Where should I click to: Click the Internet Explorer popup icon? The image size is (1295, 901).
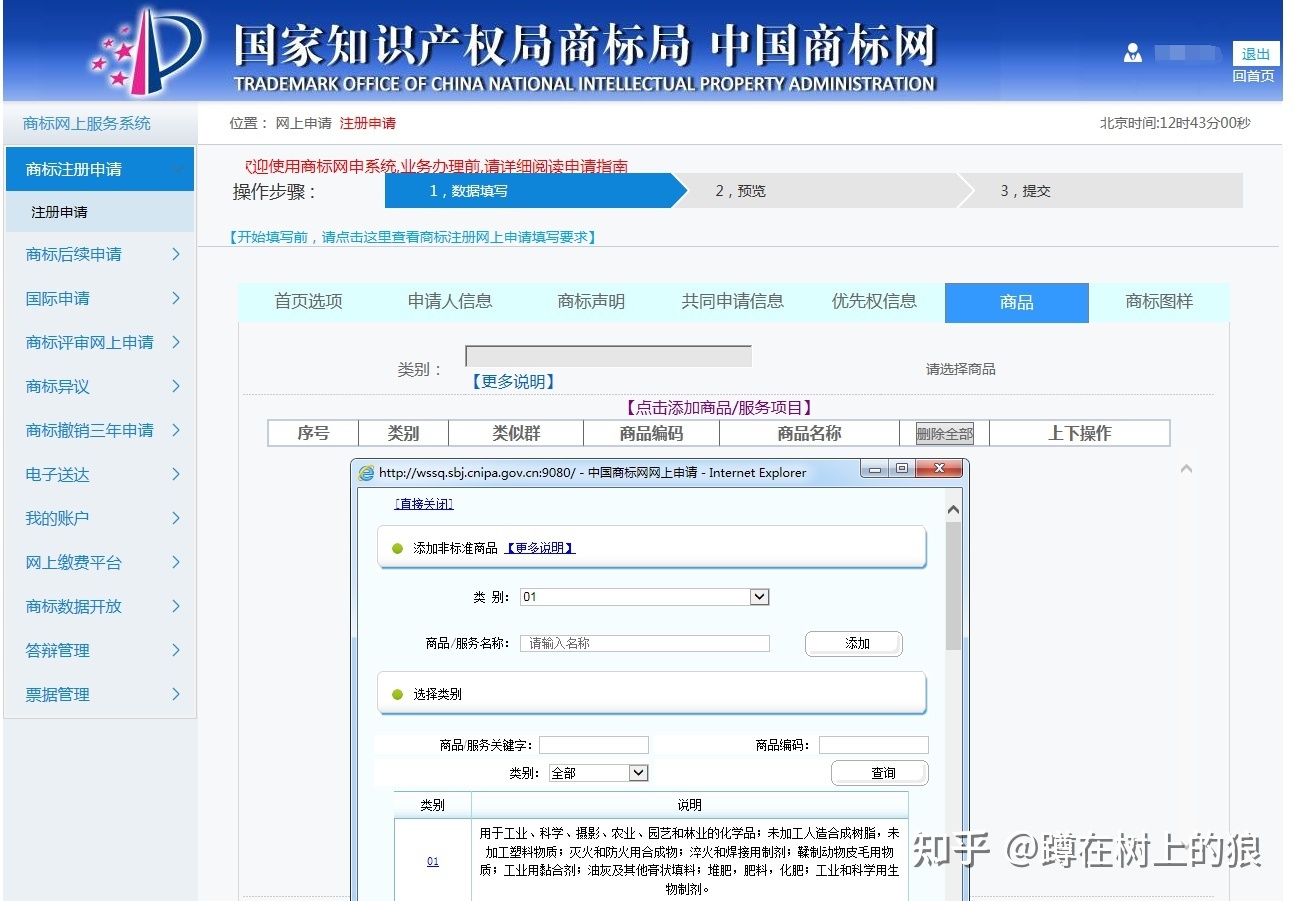[x=366, y=472]
